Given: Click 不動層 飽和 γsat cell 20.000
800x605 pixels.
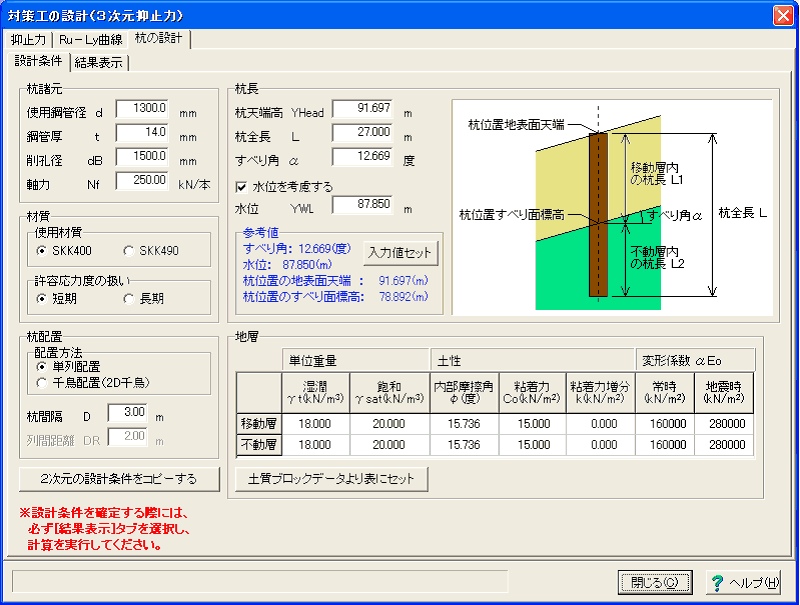Looking at the screenshot, I should pos(390,445).
